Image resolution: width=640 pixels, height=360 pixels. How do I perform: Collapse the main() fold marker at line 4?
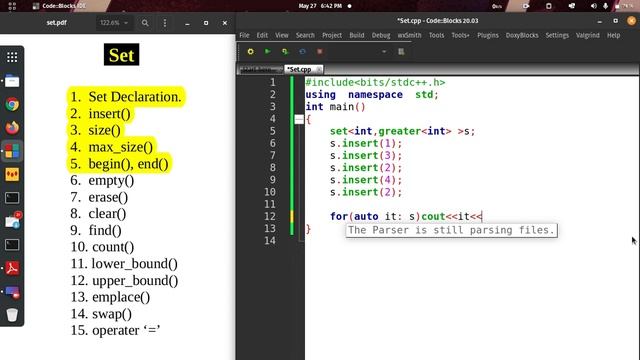coord(299,119)
